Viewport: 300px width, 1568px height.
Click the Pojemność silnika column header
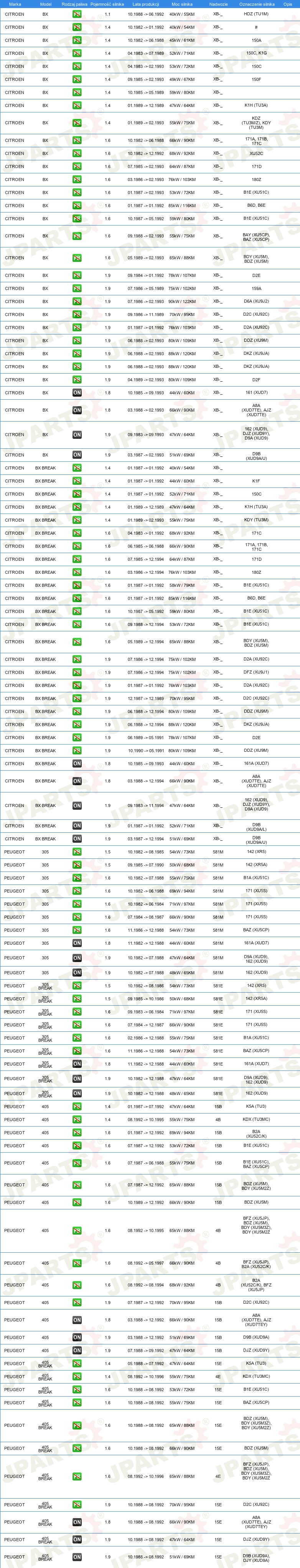coord(107,4)
